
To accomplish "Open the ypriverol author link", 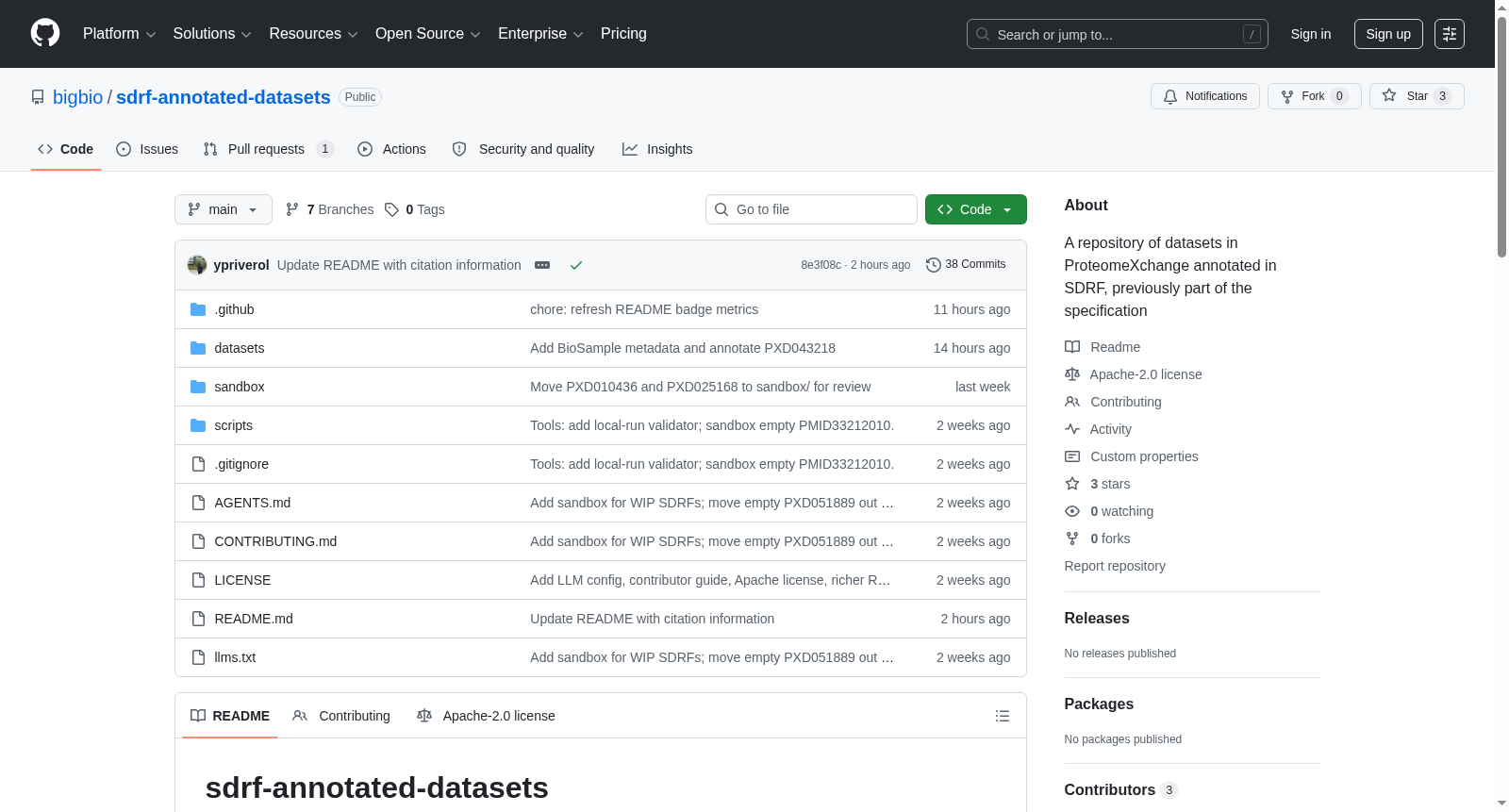I will click(241, 265).
